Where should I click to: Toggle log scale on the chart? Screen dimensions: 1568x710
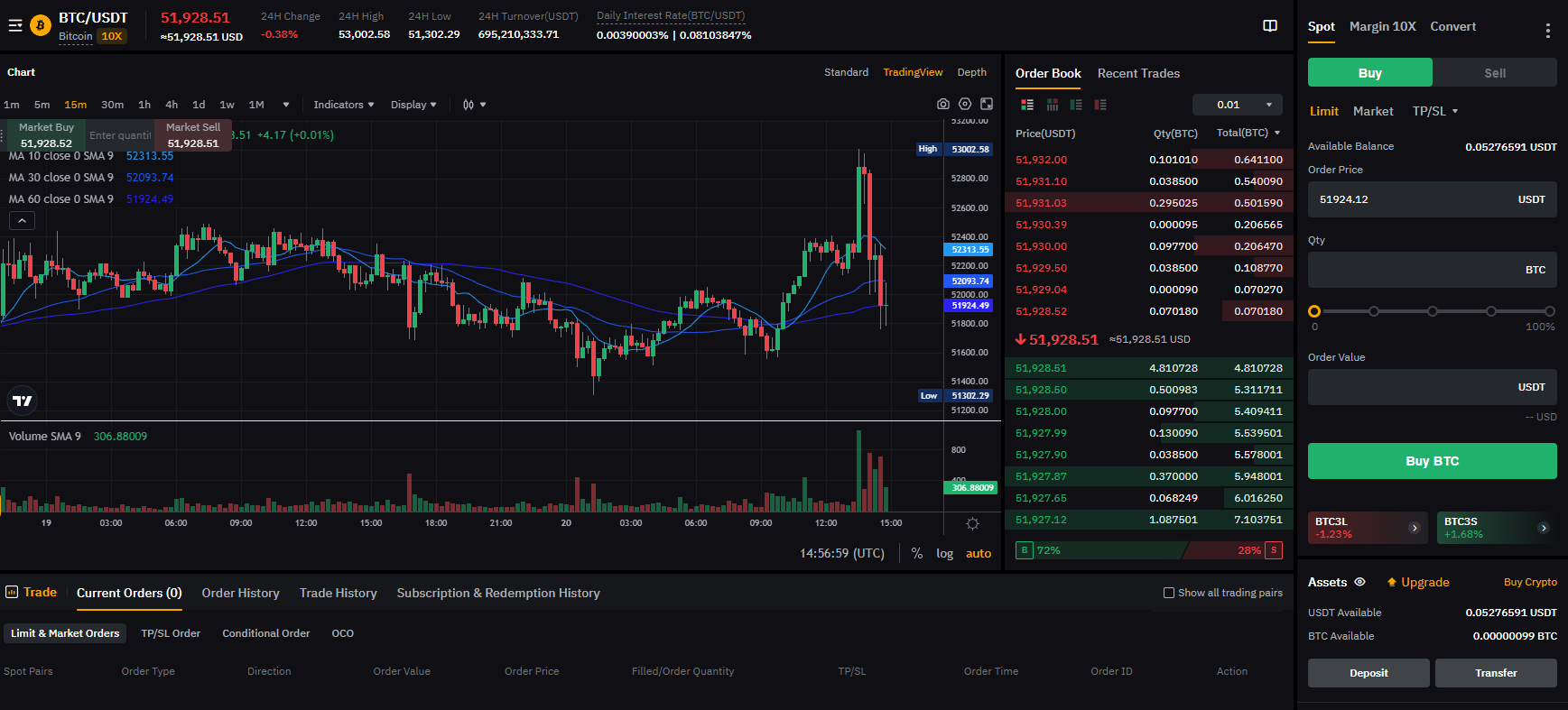(944, 554)
